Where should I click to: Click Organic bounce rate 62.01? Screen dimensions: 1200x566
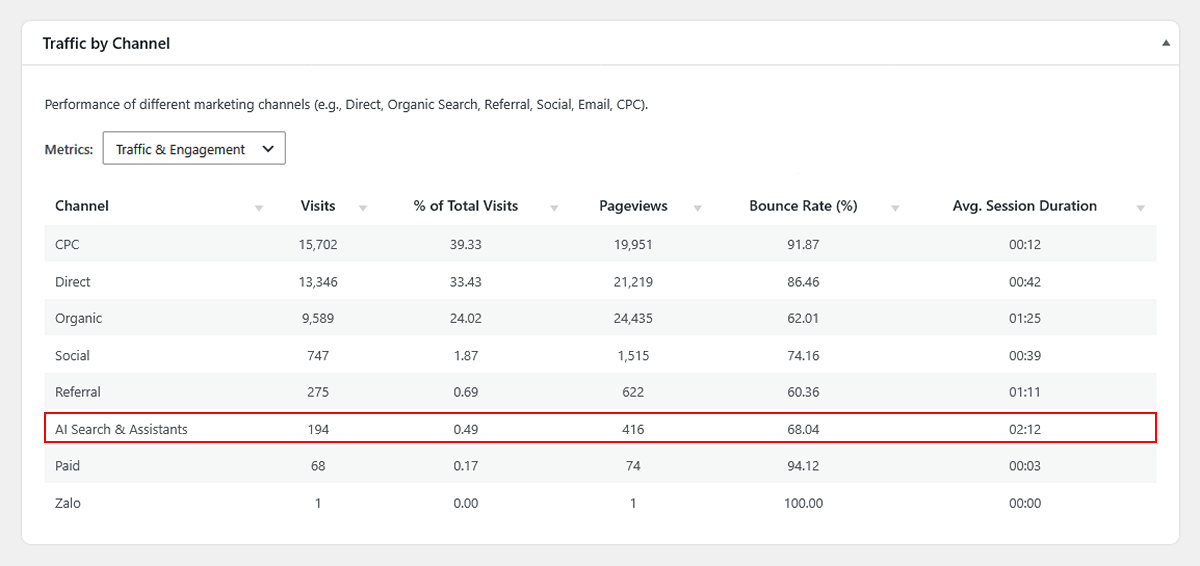tap(804, 318)
